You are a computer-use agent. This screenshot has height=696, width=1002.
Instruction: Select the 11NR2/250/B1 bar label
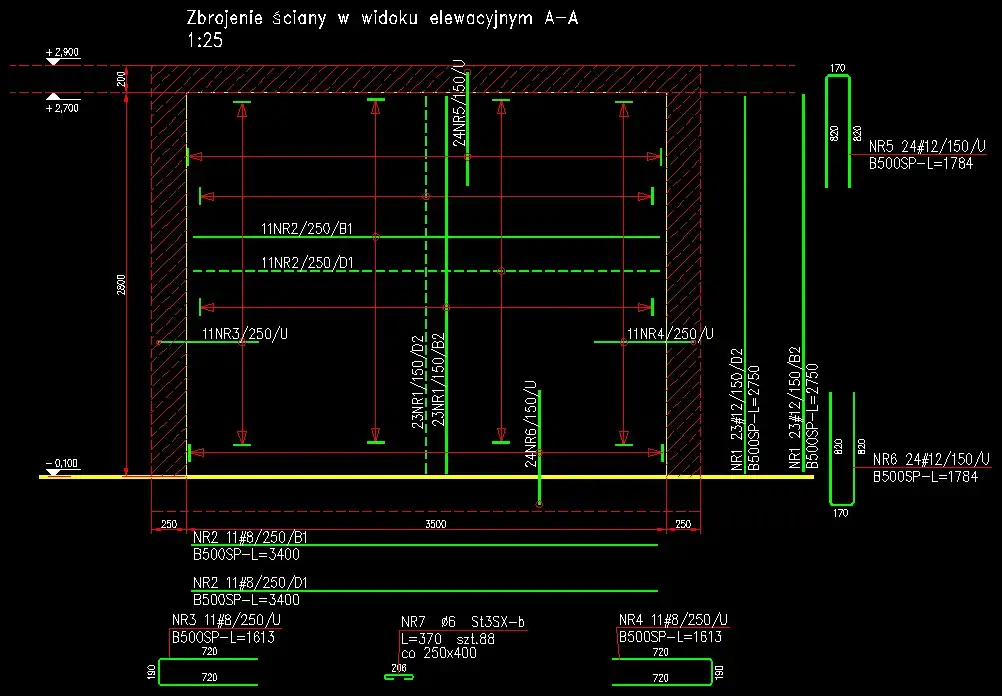point(307,229)
